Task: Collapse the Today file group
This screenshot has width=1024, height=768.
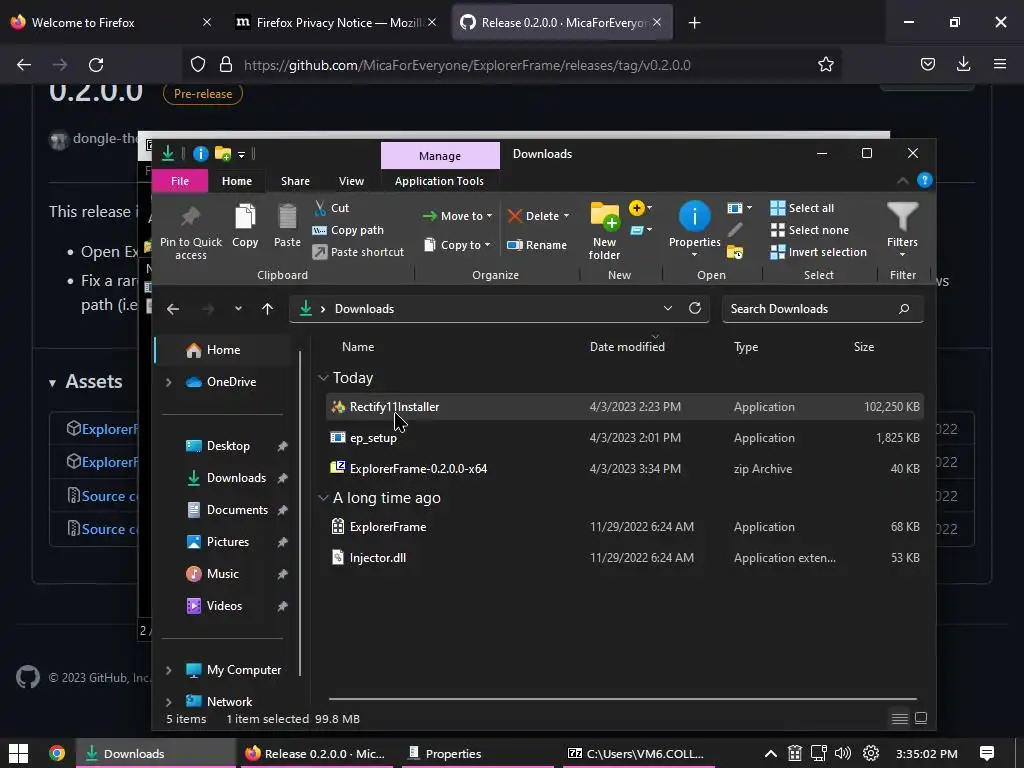Action: tap(323, 377)
